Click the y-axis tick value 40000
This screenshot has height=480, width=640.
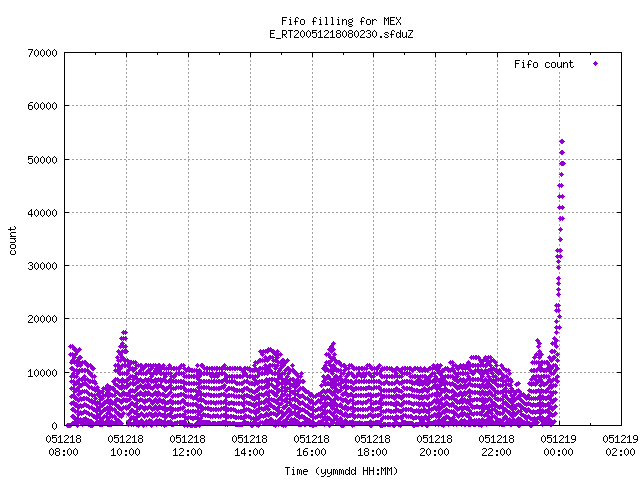click(42, 213)
